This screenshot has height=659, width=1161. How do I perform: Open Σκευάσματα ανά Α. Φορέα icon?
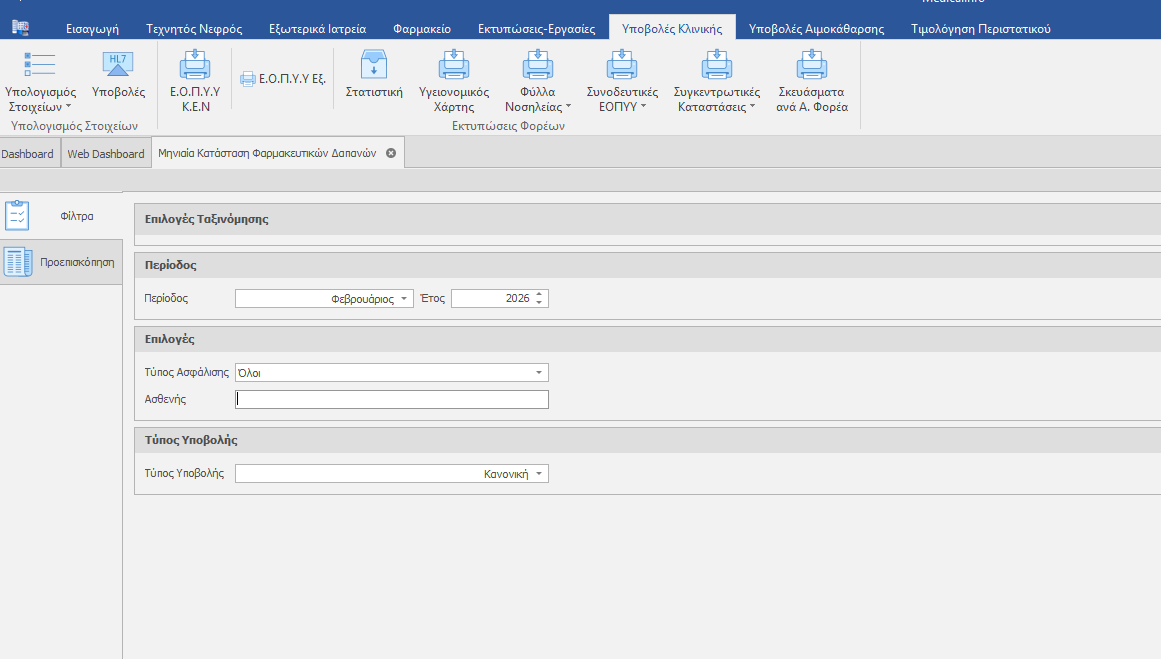coord(811,66)
